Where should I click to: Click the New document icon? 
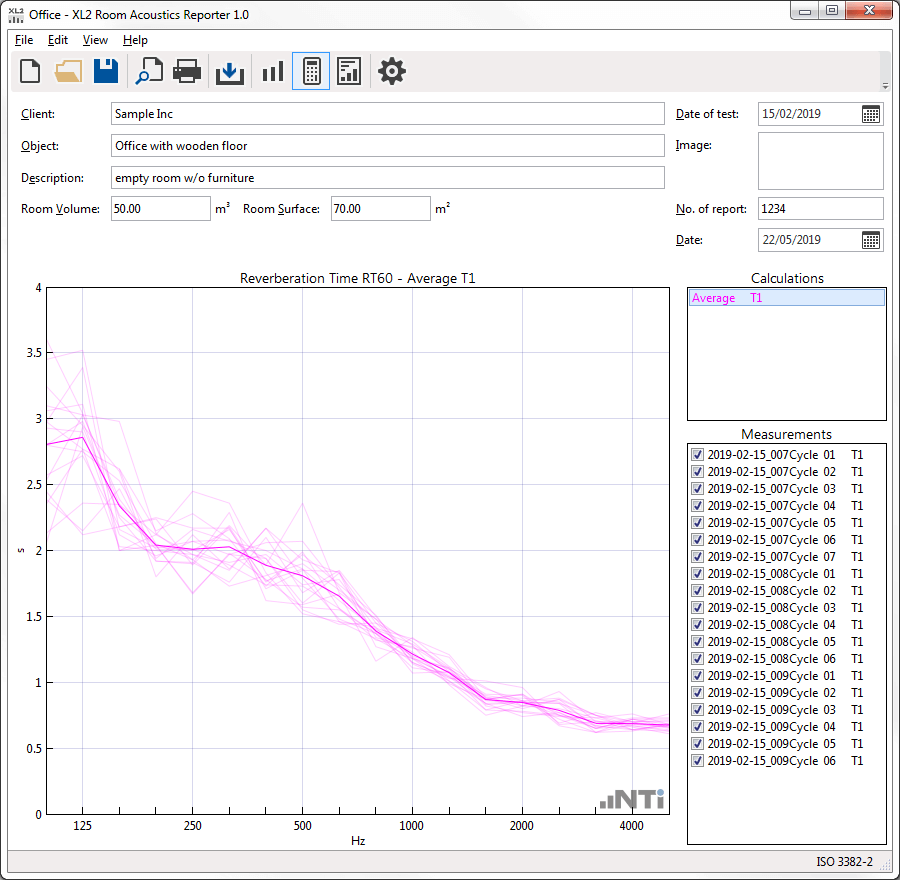31,72
